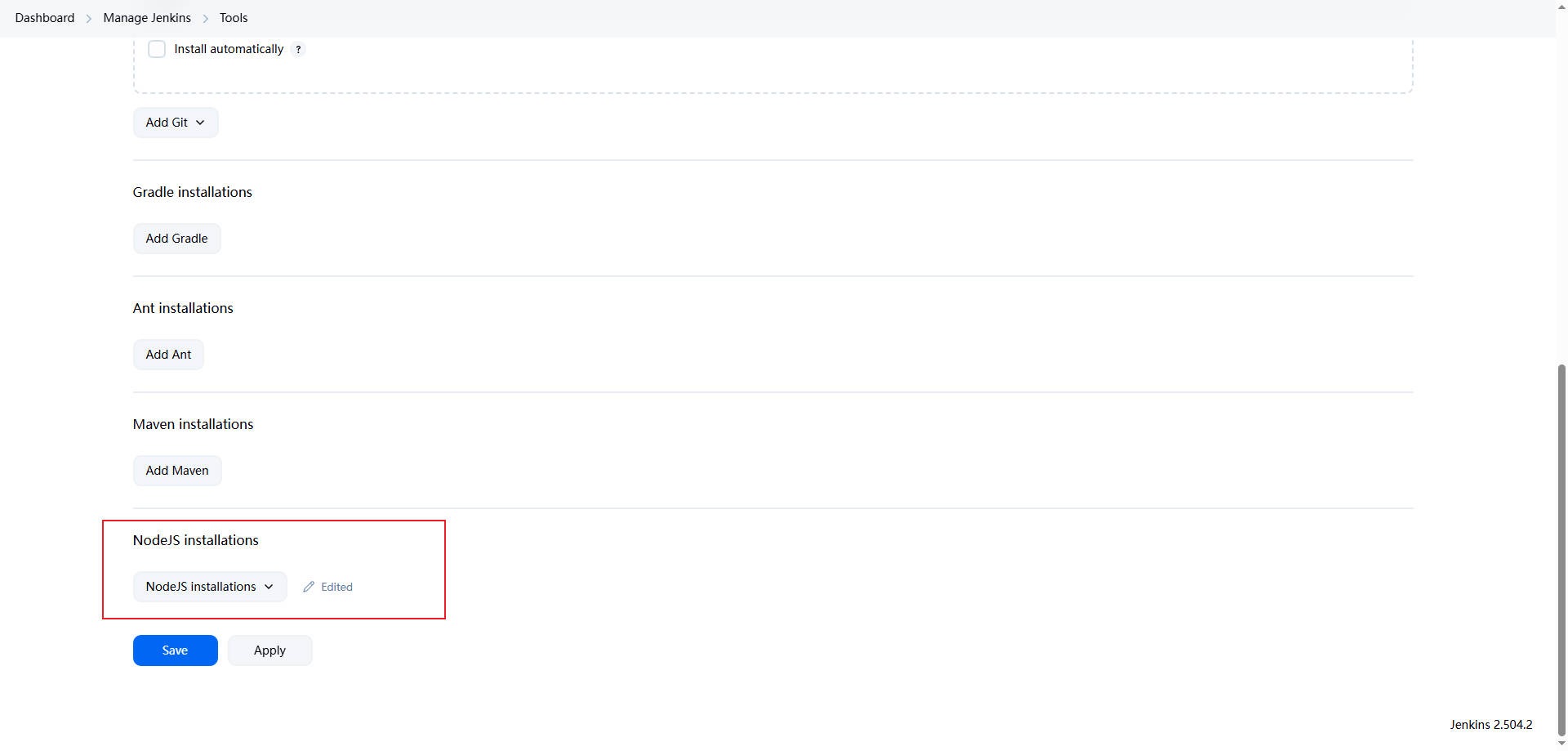The height and width of the screenshot is (751, 1568).
Task: Open Manage Jenkins from the breadcrumb
Action: click(147, 18)
